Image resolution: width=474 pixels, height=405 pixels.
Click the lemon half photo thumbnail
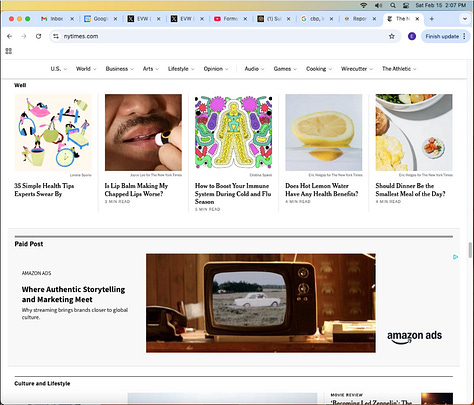(324, 132)
